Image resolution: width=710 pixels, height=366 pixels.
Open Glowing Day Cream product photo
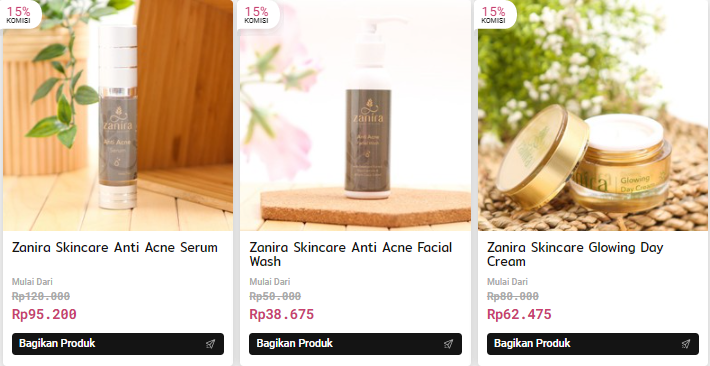(593, 116)
